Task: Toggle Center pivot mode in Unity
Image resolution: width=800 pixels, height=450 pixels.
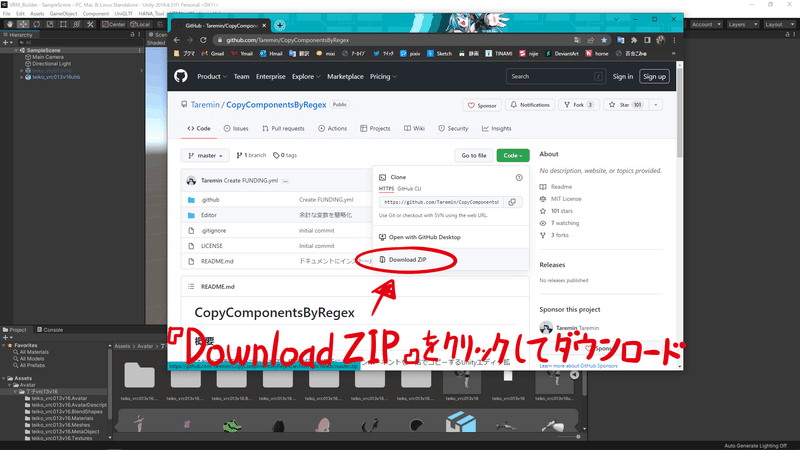Action: 113,24
